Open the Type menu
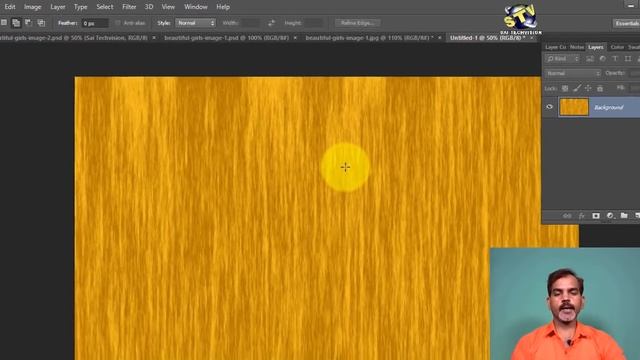The height and width of the screenshot is (360, 640). pyautogui.click(x=80, y=7)
